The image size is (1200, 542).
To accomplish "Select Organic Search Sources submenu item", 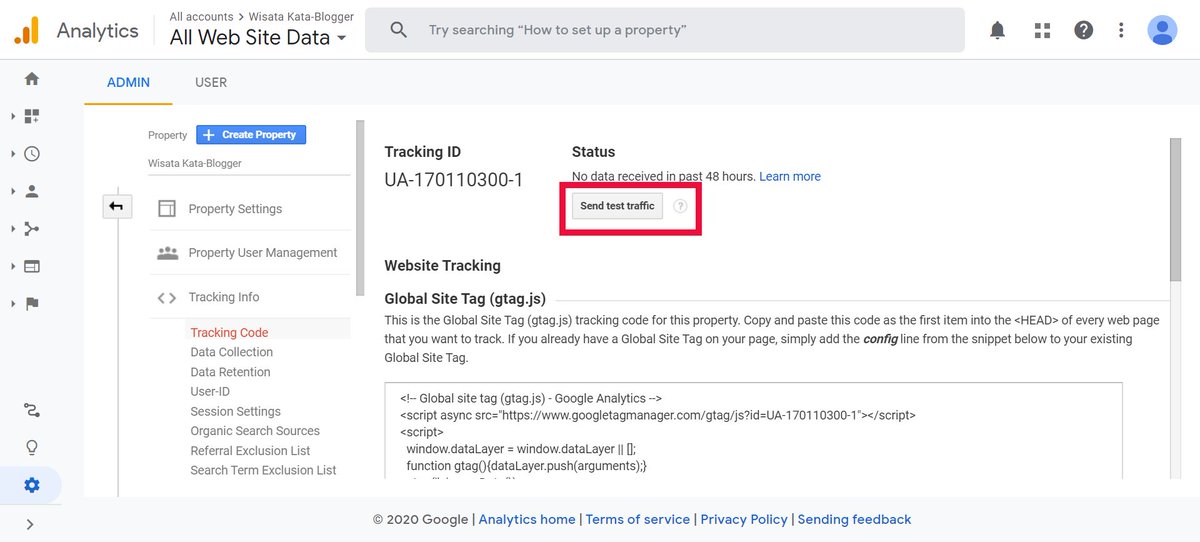I will pos(255,431).
